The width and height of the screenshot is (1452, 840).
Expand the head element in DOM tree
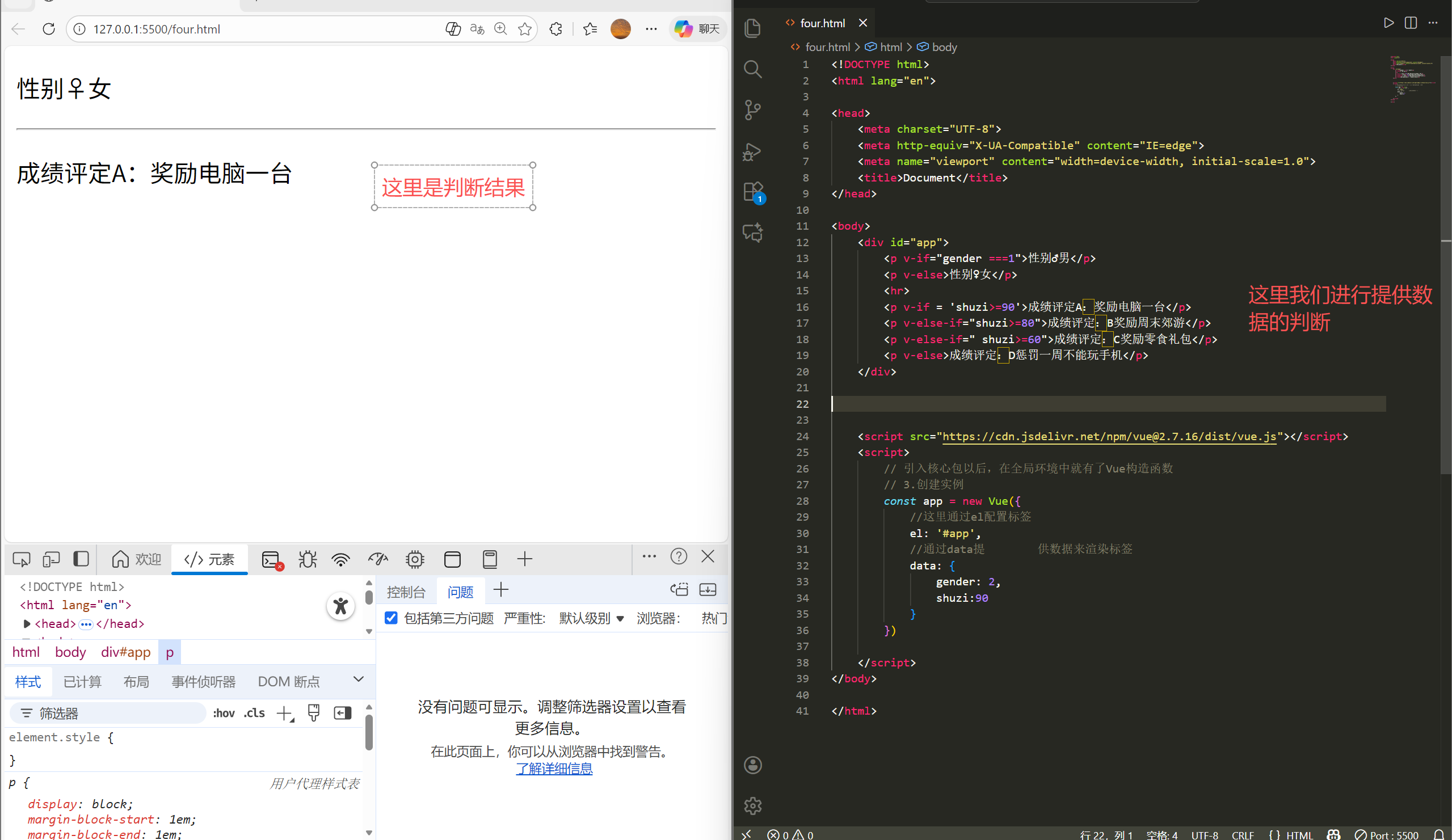27,624
